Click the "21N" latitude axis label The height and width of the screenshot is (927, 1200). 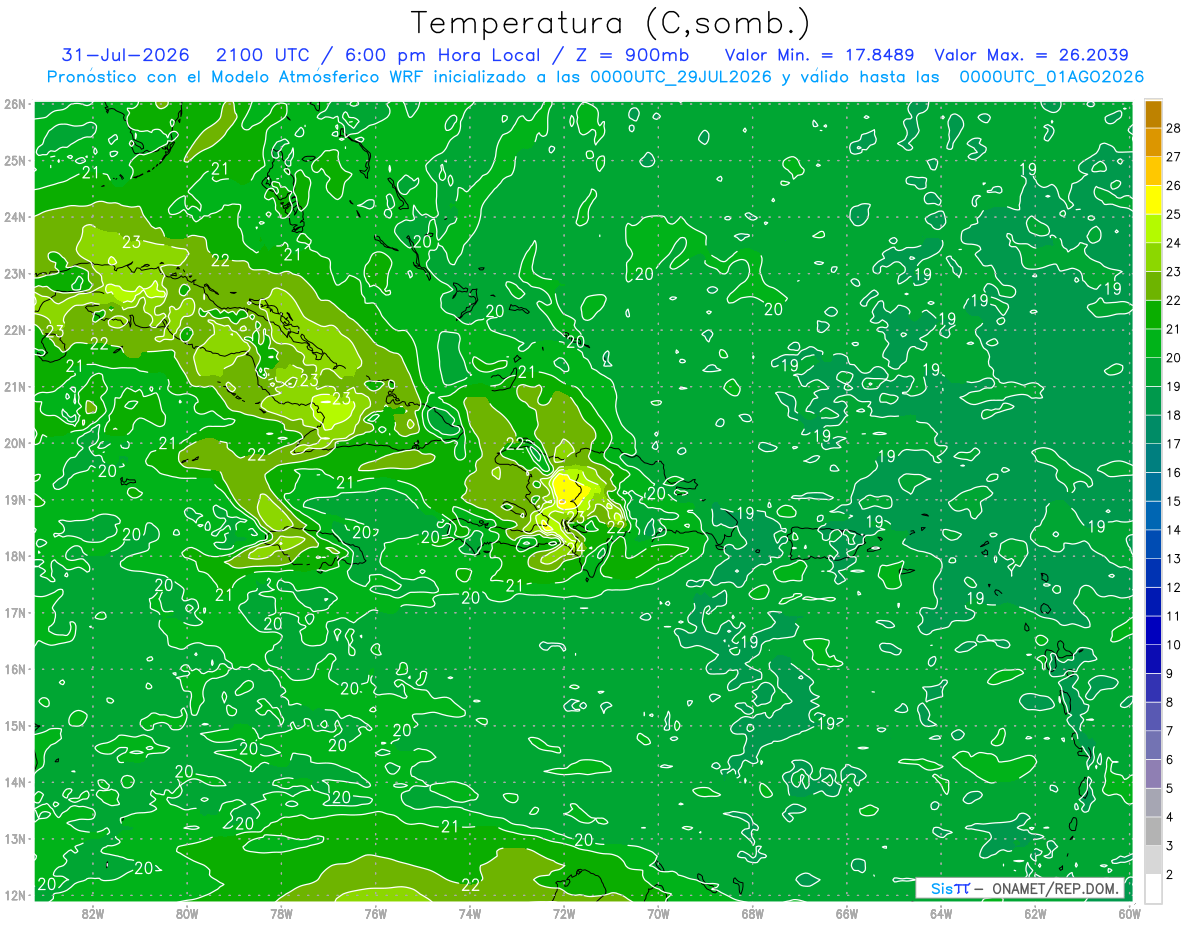click(14, 387)
